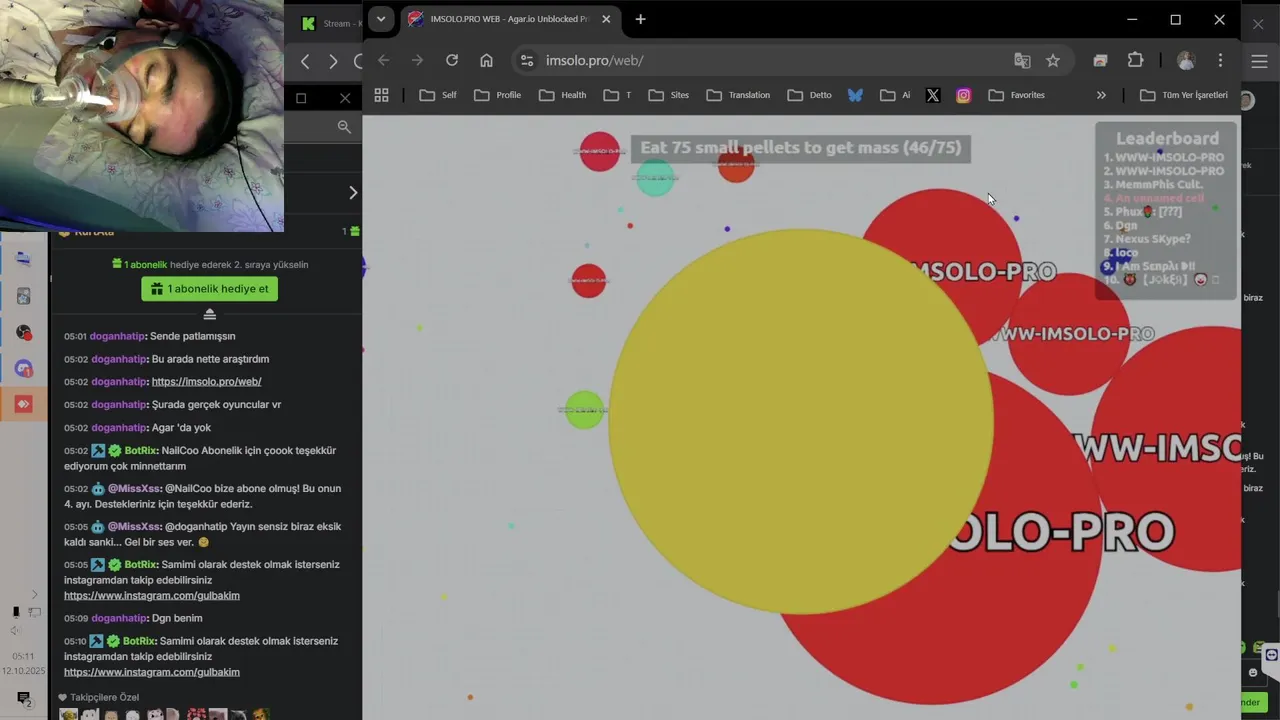The height and width of the screenshot is (720, 1280).
Task: Open site information icon in address bar
Action: 527,60
